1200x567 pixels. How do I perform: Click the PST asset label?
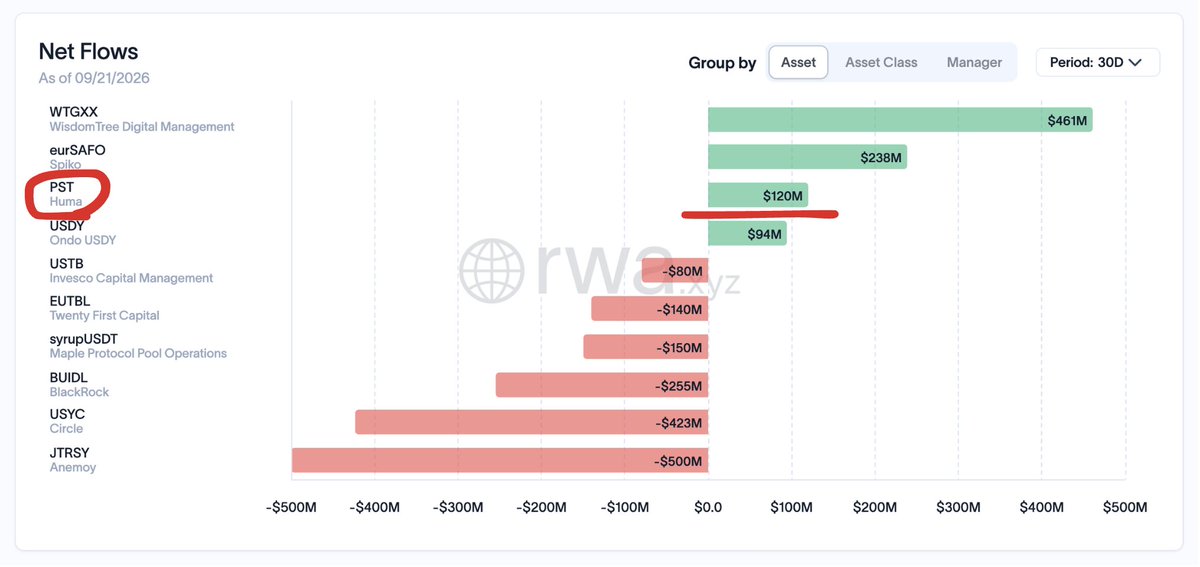click(62, 187)
